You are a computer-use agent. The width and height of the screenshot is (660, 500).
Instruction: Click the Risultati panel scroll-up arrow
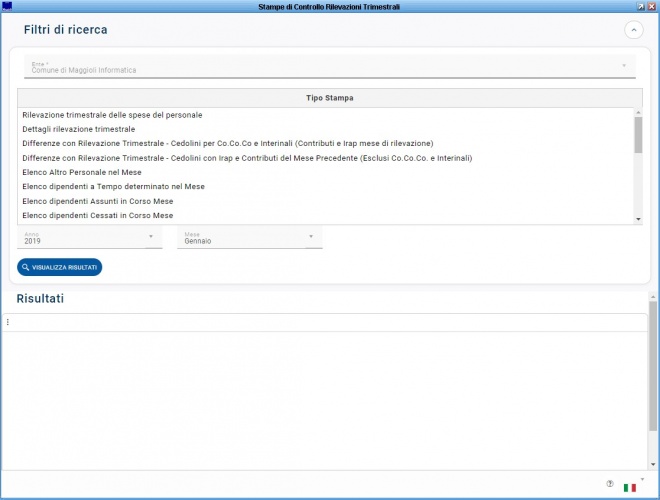pyautogui.click(x=653, y=297)
